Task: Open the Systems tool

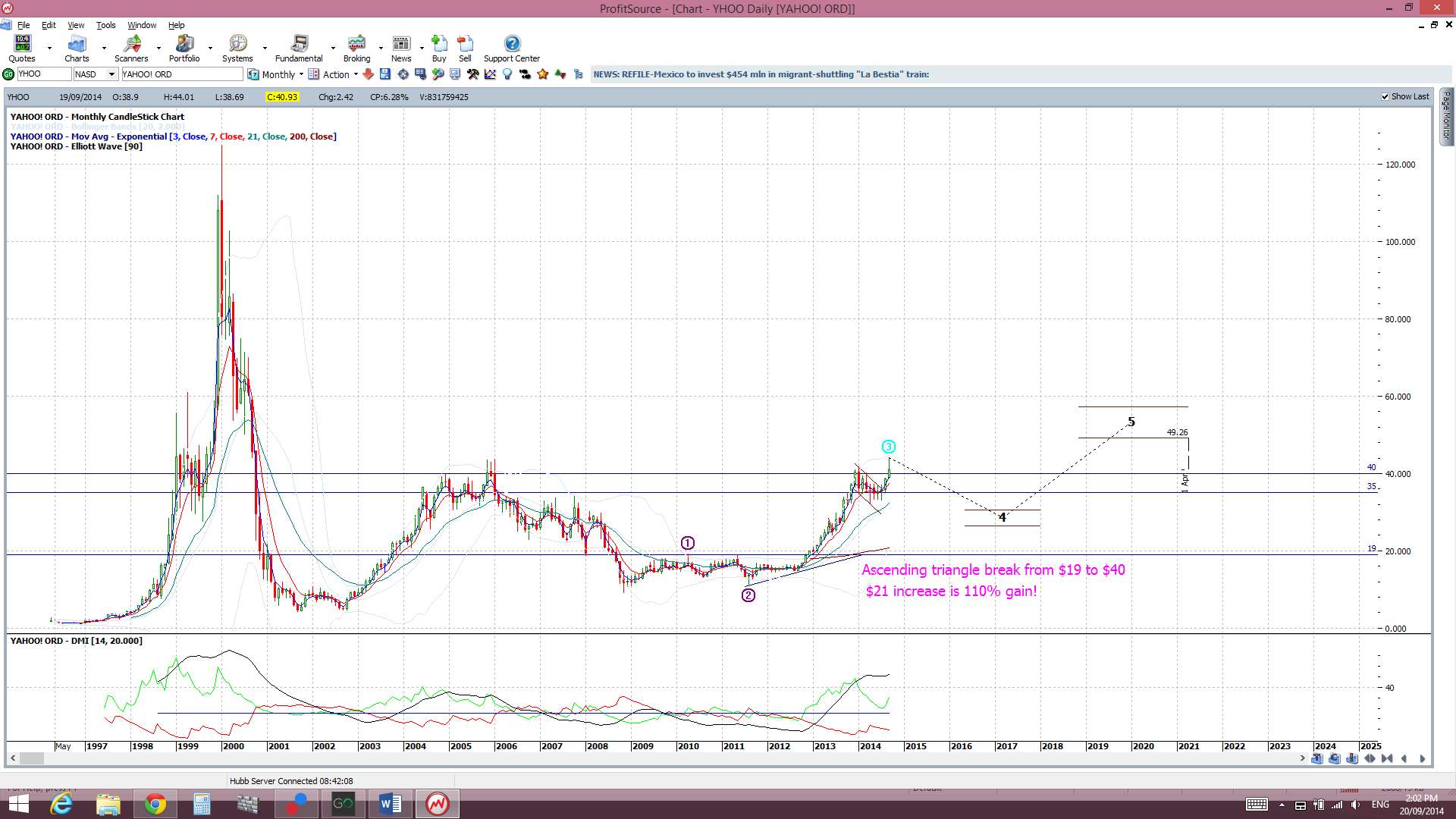Action: pyautogui.click(x=237, y=49)
